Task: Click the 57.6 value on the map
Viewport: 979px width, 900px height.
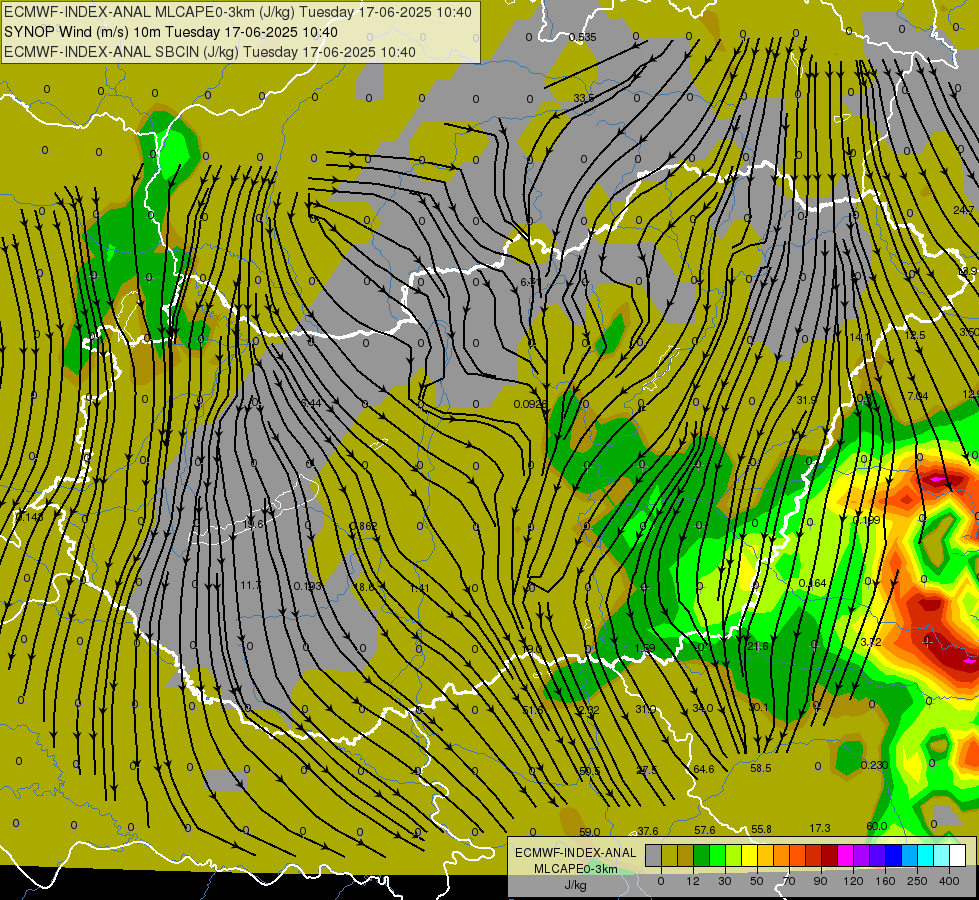Action: 704,831
